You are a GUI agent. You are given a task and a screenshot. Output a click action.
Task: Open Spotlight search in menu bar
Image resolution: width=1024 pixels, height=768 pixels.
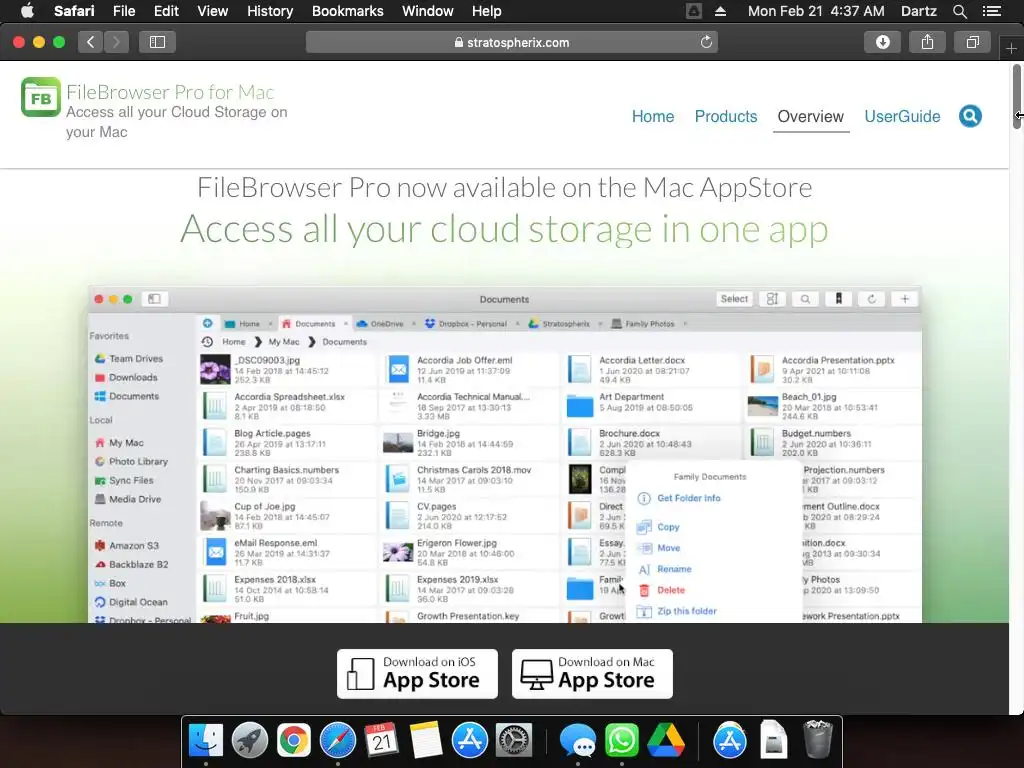click(x=959, y=11)
